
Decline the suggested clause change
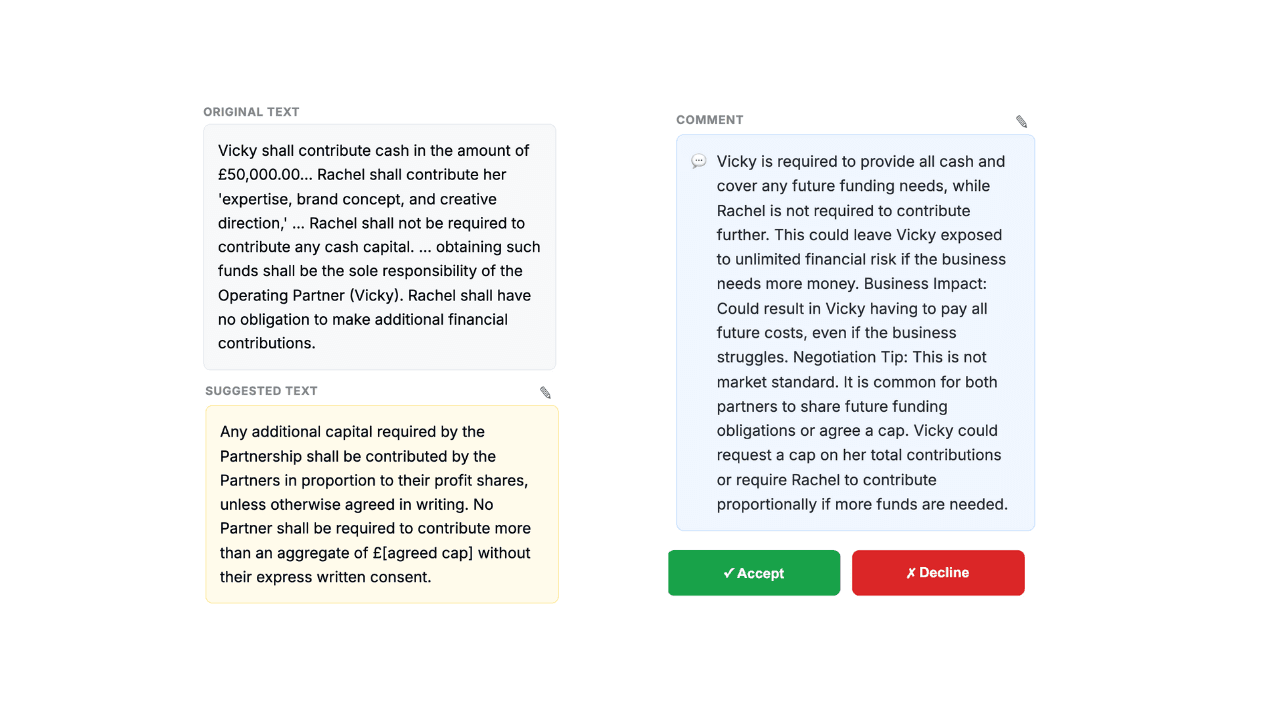point(938,573)
